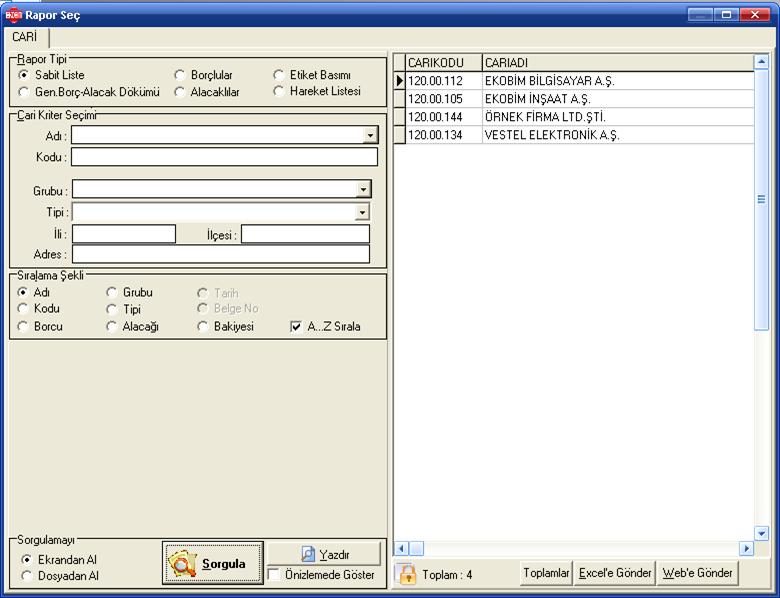Image resolution: width=780 pixels, height=598 pixels.
Task: Click into the İlçesi input field
Action: click(305, 234)
